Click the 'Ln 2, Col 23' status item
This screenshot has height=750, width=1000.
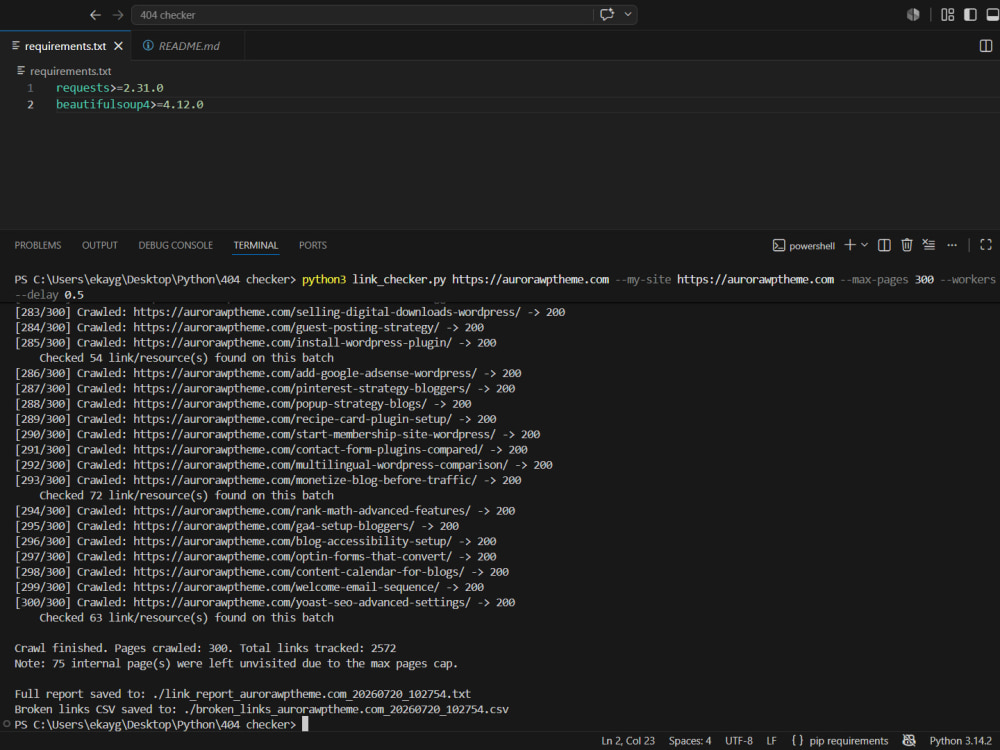point(628,740)
